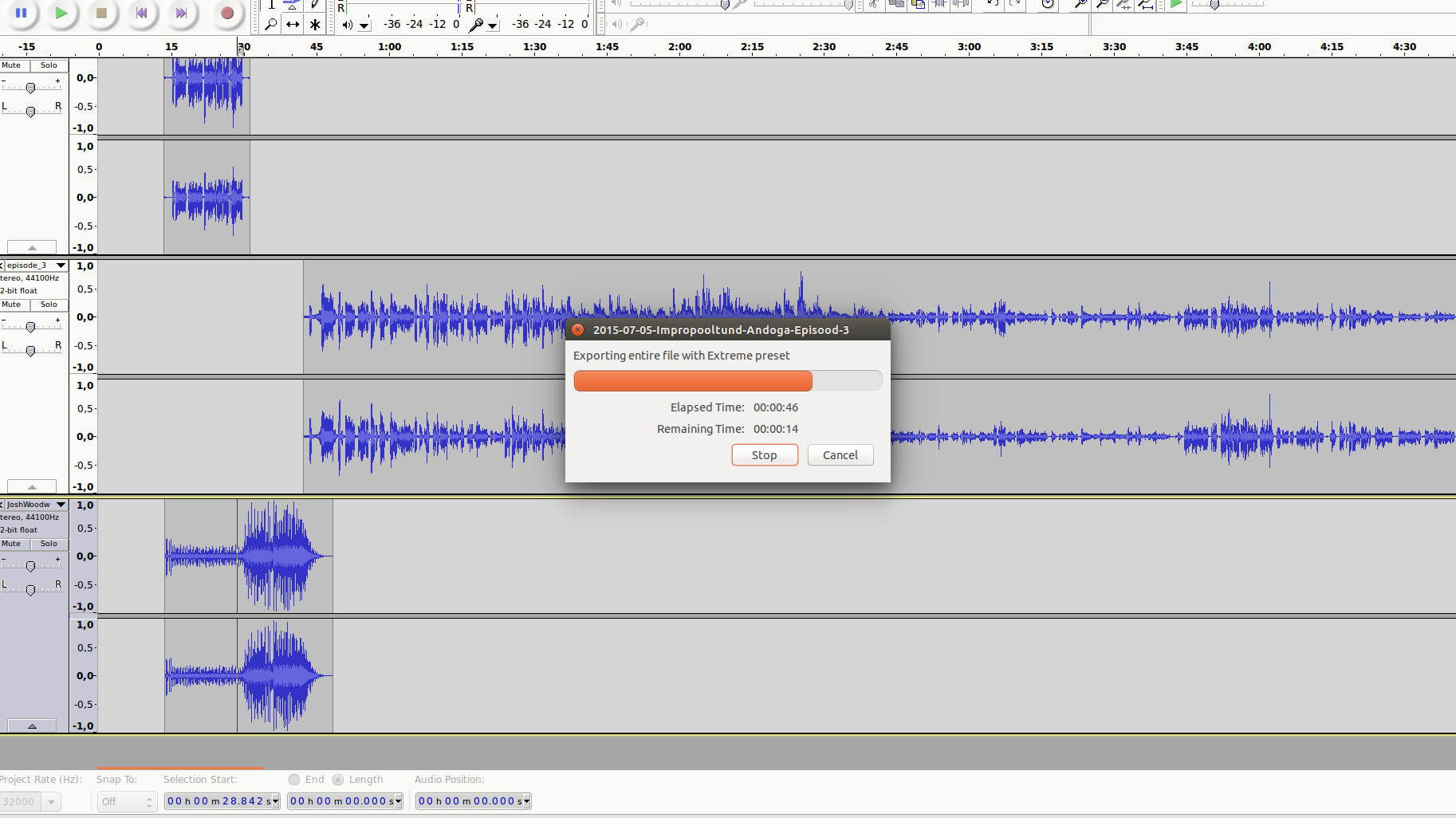Open the Audio Position time format arrow
This screenshot has height=818, width=1456.
528,801
